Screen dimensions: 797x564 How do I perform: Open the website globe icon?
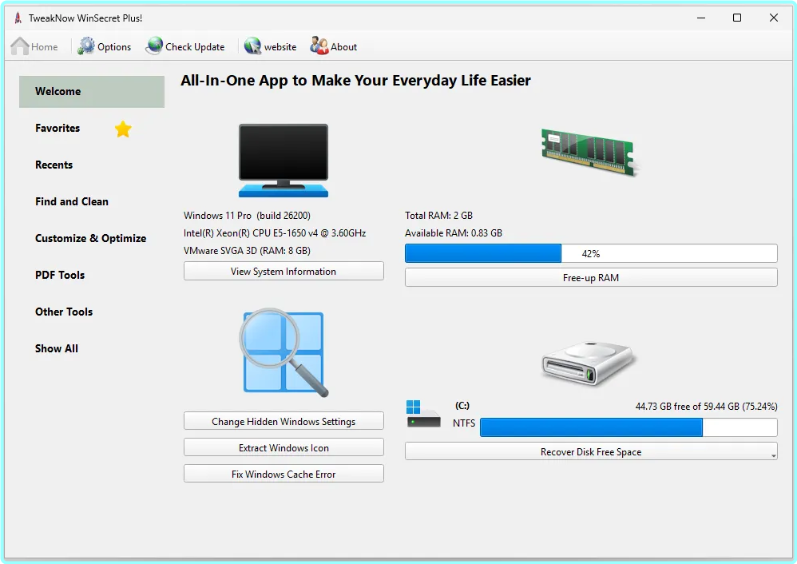[253, 46]
